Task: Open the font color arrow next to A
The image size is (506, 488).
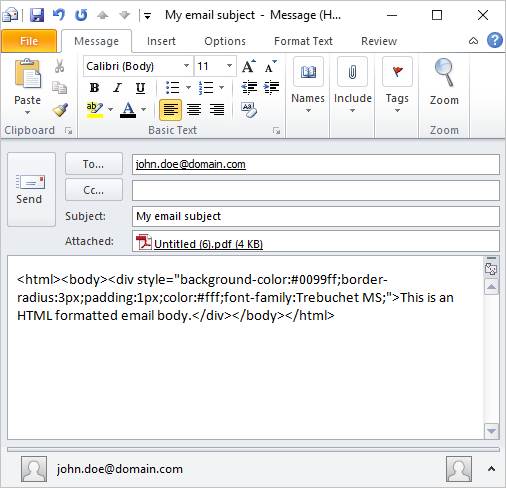Action: click(144, 109)
